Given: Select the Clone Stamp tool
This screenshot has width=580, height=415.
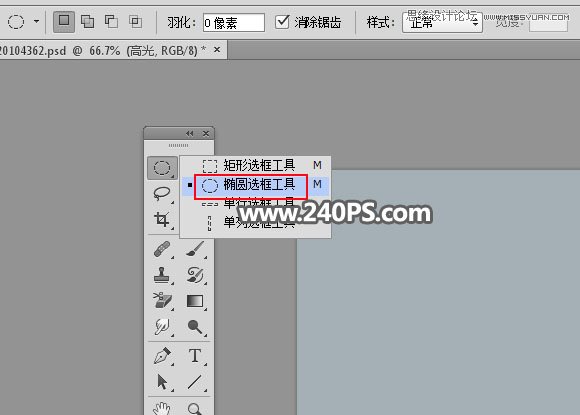Looking at the screenshot, I should tap(162, 276).
